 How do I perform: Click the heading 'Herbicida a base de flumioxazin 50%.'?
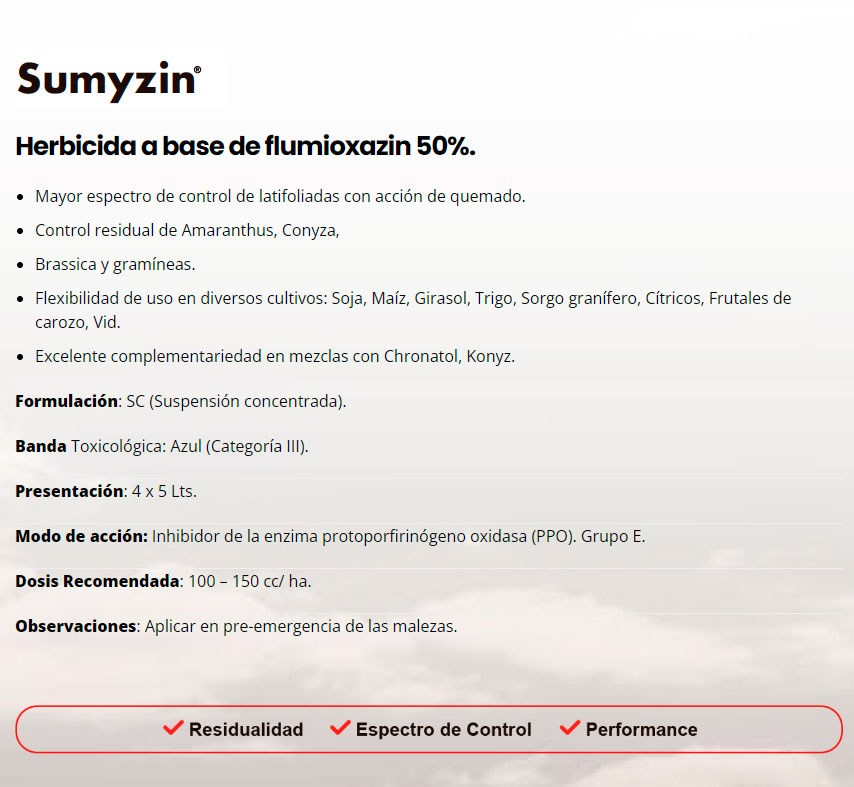point(246,146)
